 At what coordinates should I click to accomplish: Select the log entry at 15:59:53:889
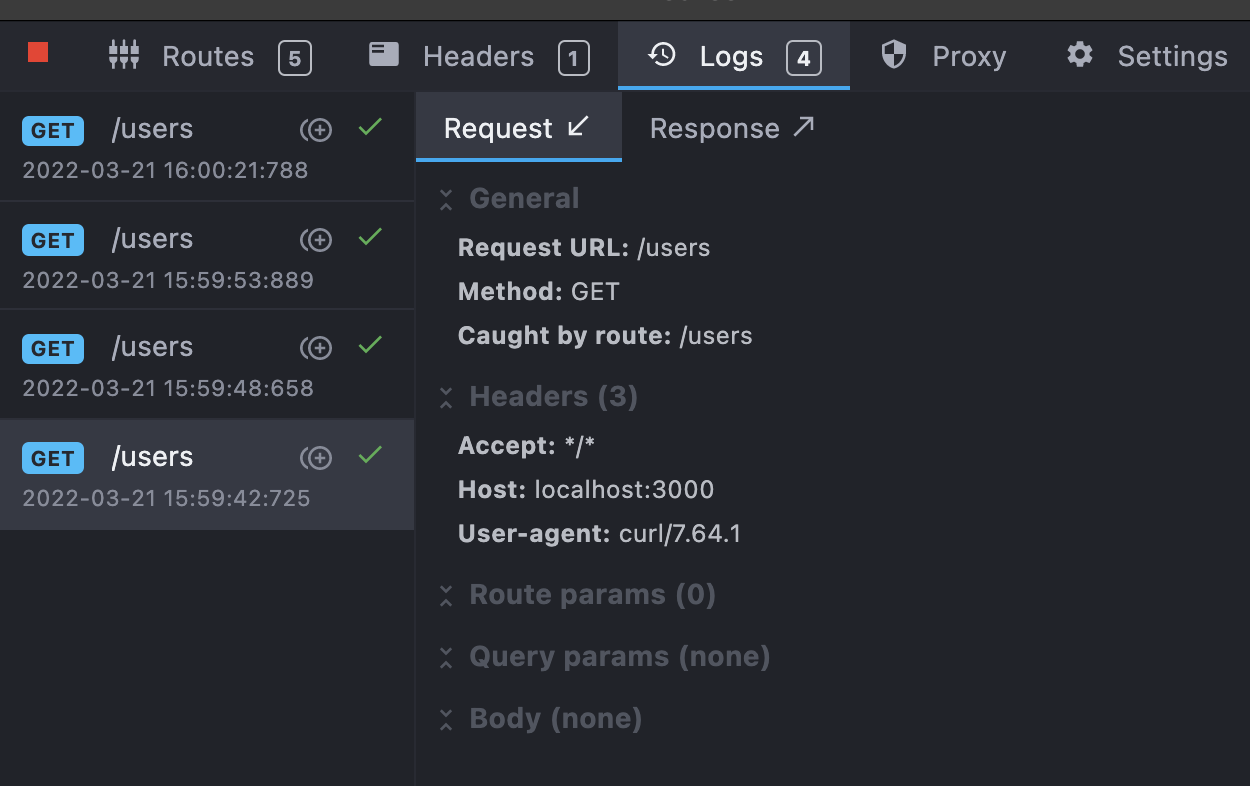click(x=207, y=256)
